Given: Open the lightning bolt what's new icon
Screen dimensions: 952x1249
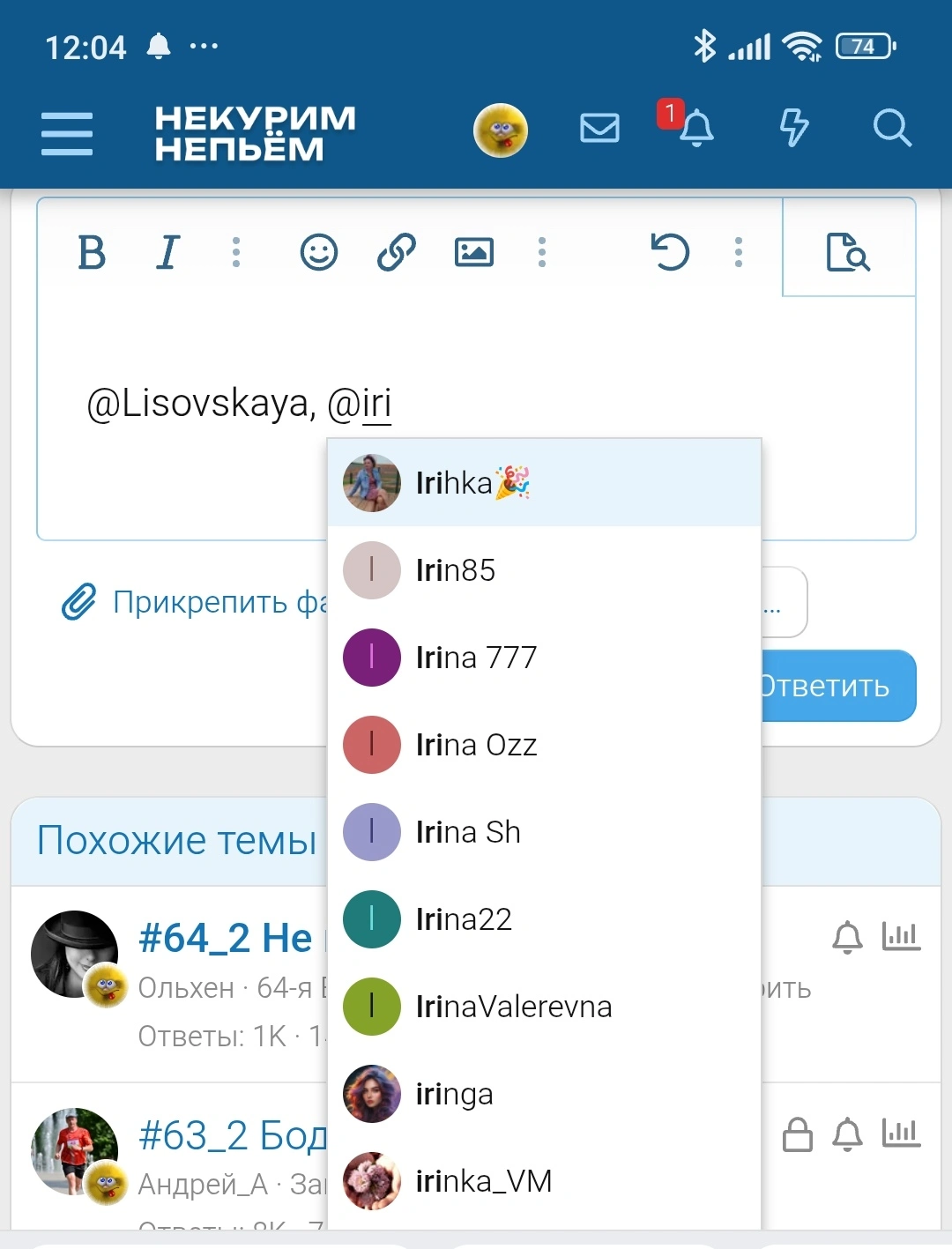Looking at the screenshot, I should 794,128.
